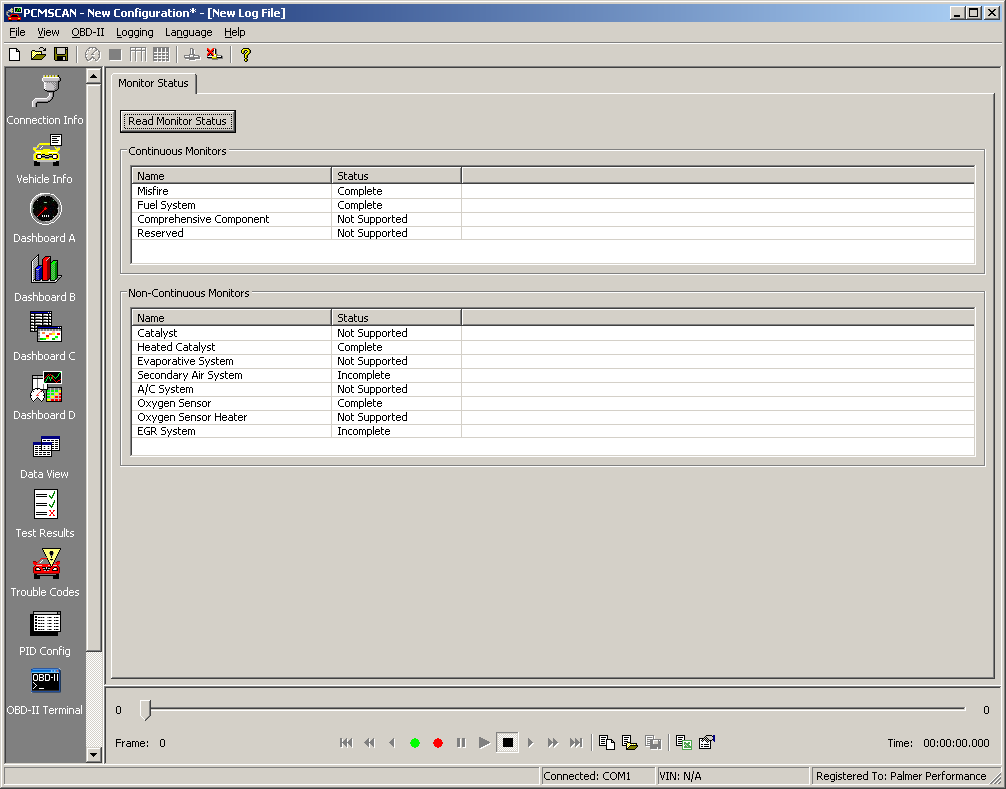Open Dashboard B bar chart panel
1006x789 pixels.
[x=45, y=277]
